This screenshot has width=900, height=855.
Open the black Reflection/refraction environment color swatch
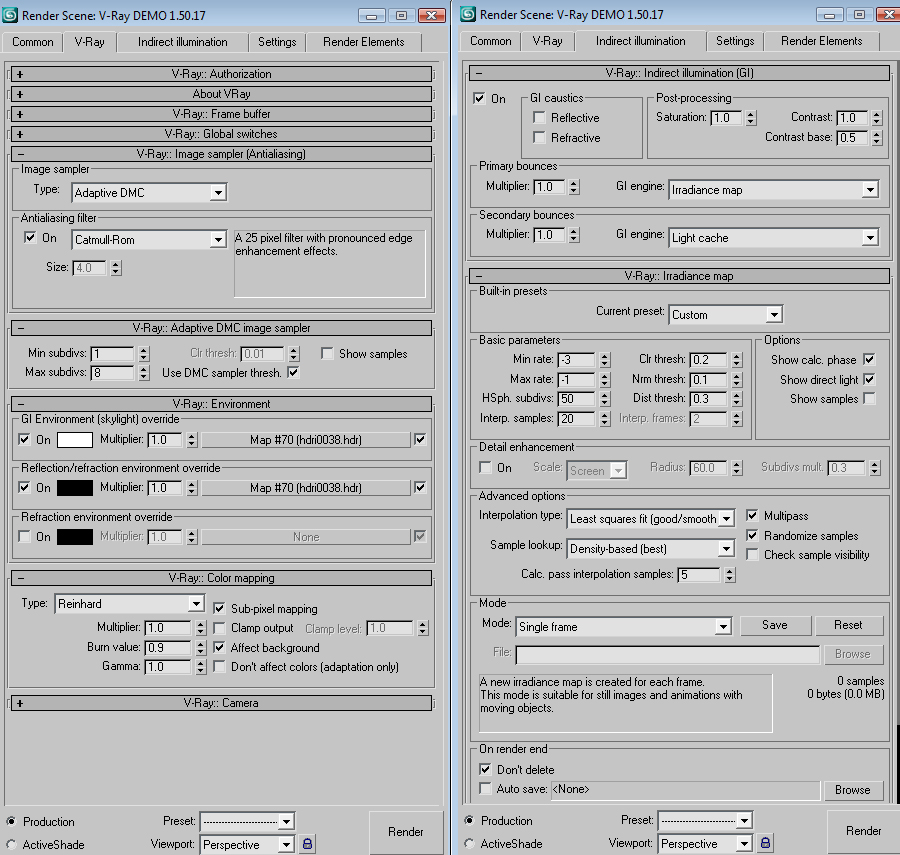pyautogui.click(x=75, y=488)
